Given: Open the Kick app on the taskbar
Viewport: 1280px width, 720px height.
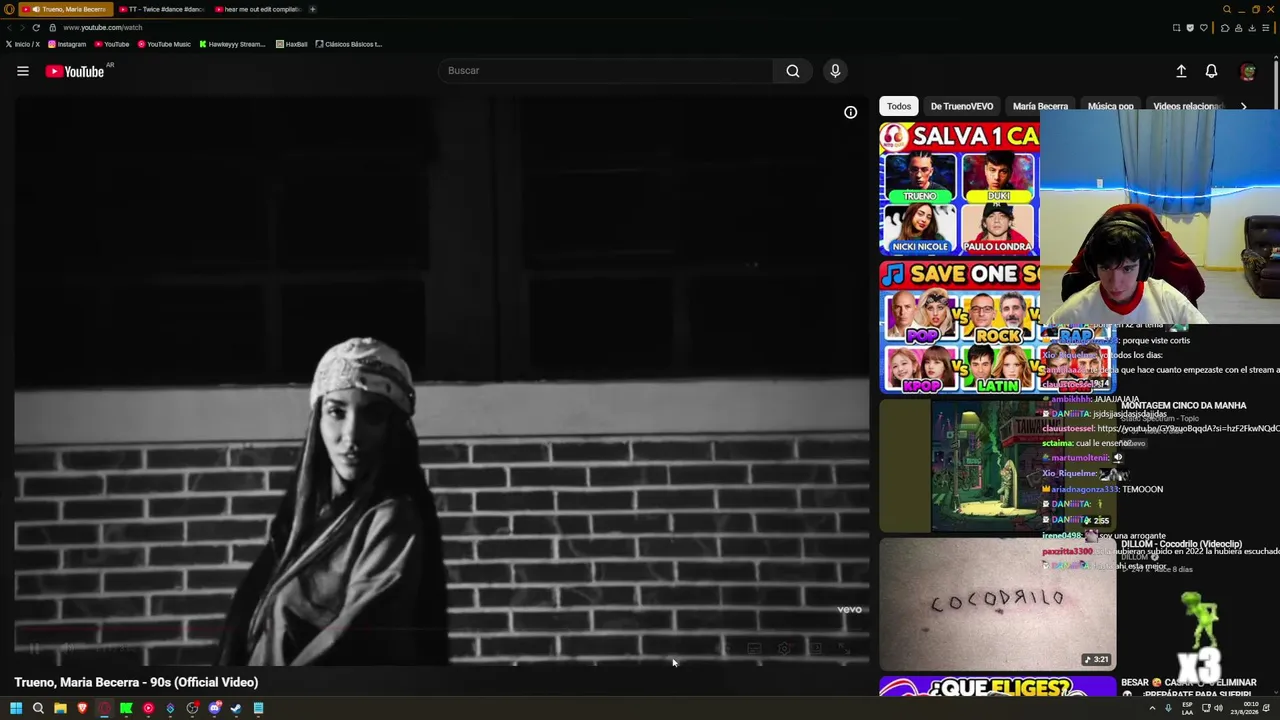Looking at the screenshot, I should pos(126,708).
